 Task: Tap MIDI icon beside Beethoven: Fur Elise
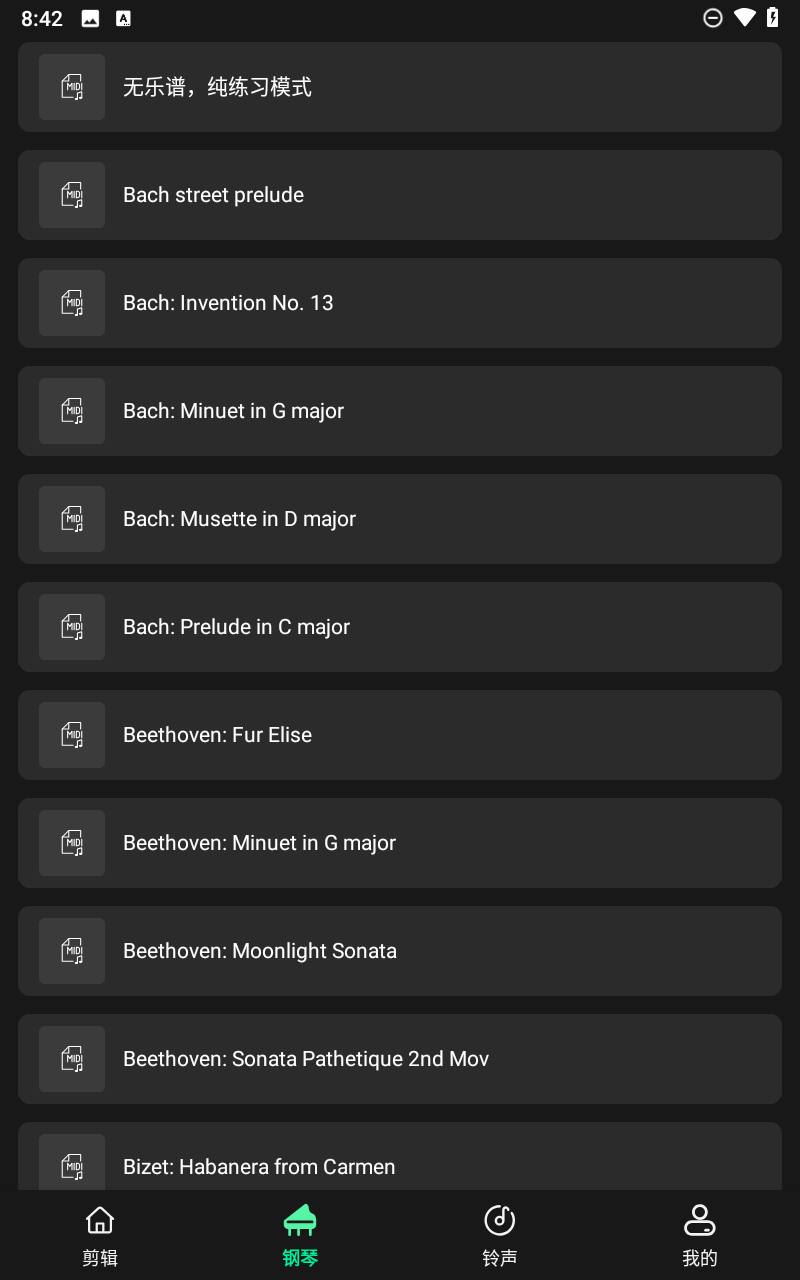[x=72, y=735]
